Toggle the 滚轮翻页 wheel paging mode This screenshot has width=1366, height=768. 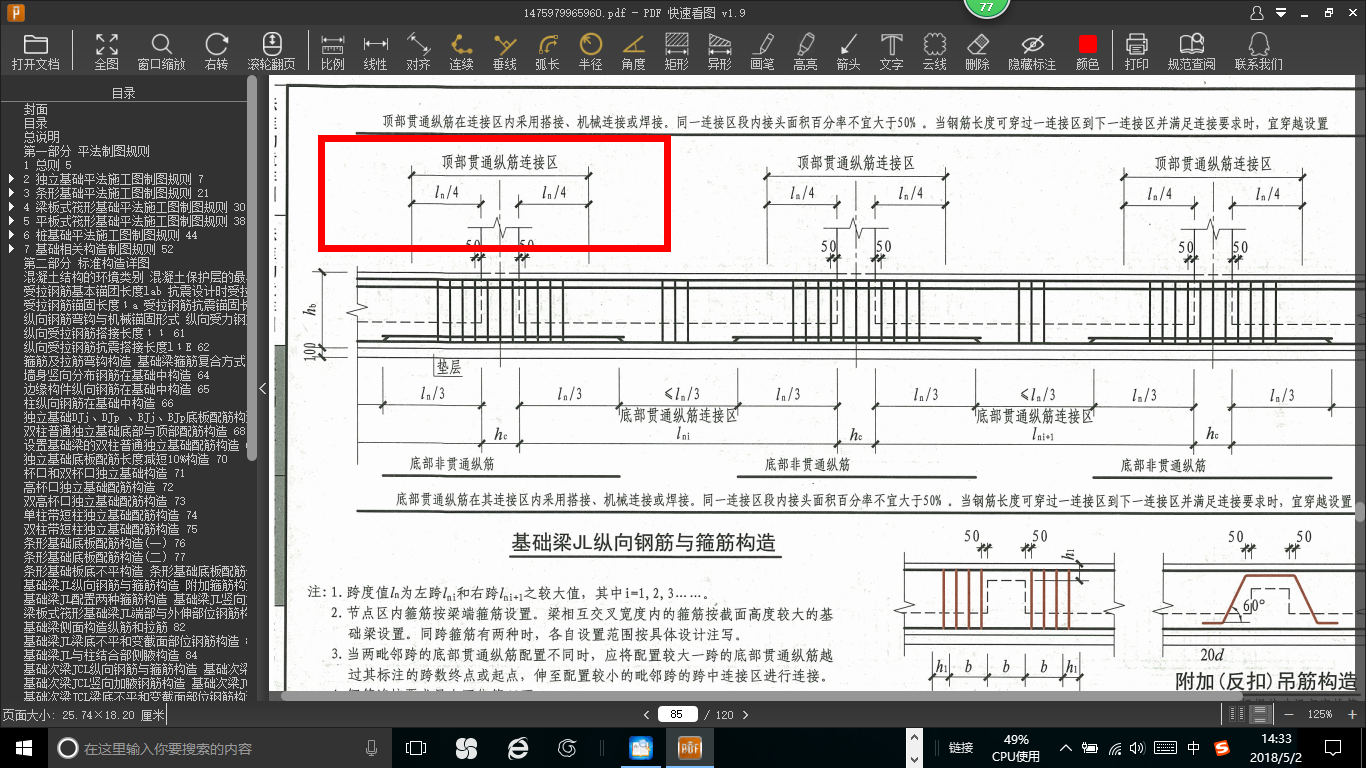(x=271, y=51)
